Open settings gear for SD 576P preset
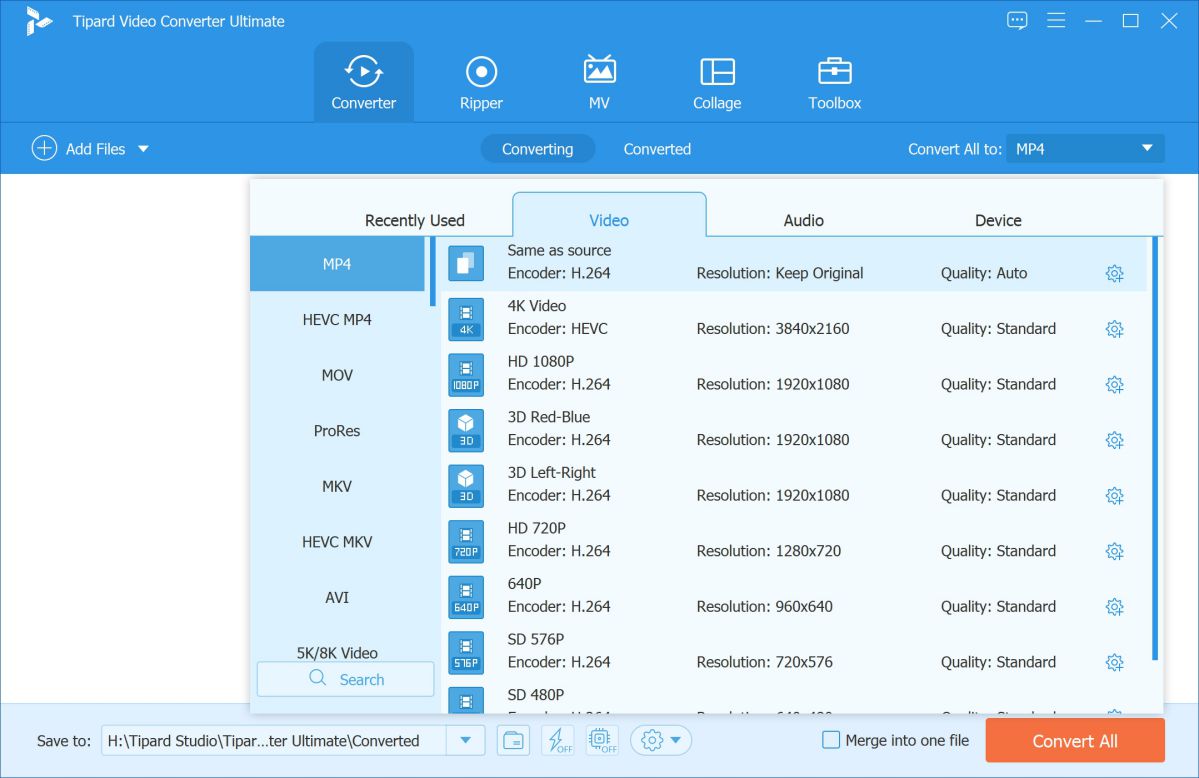This screenshot has height=778, width=1199. pos(1114,662)
